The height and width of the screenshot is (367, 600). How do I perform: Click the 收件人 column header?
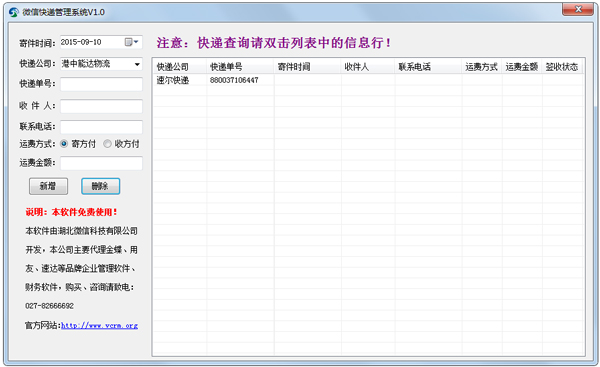368,67
